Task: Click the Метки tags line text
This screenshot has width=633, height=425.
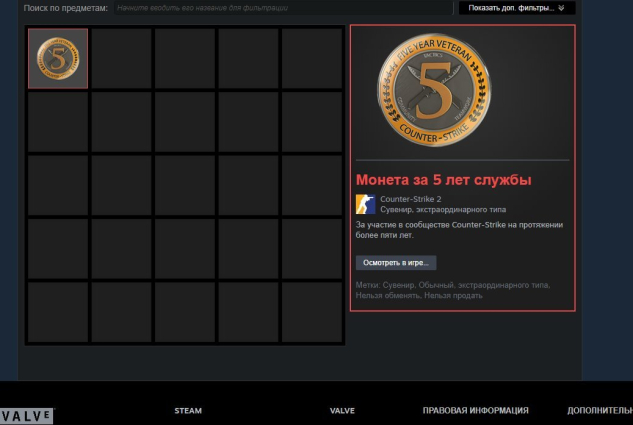Action: (x=453, y=290)
